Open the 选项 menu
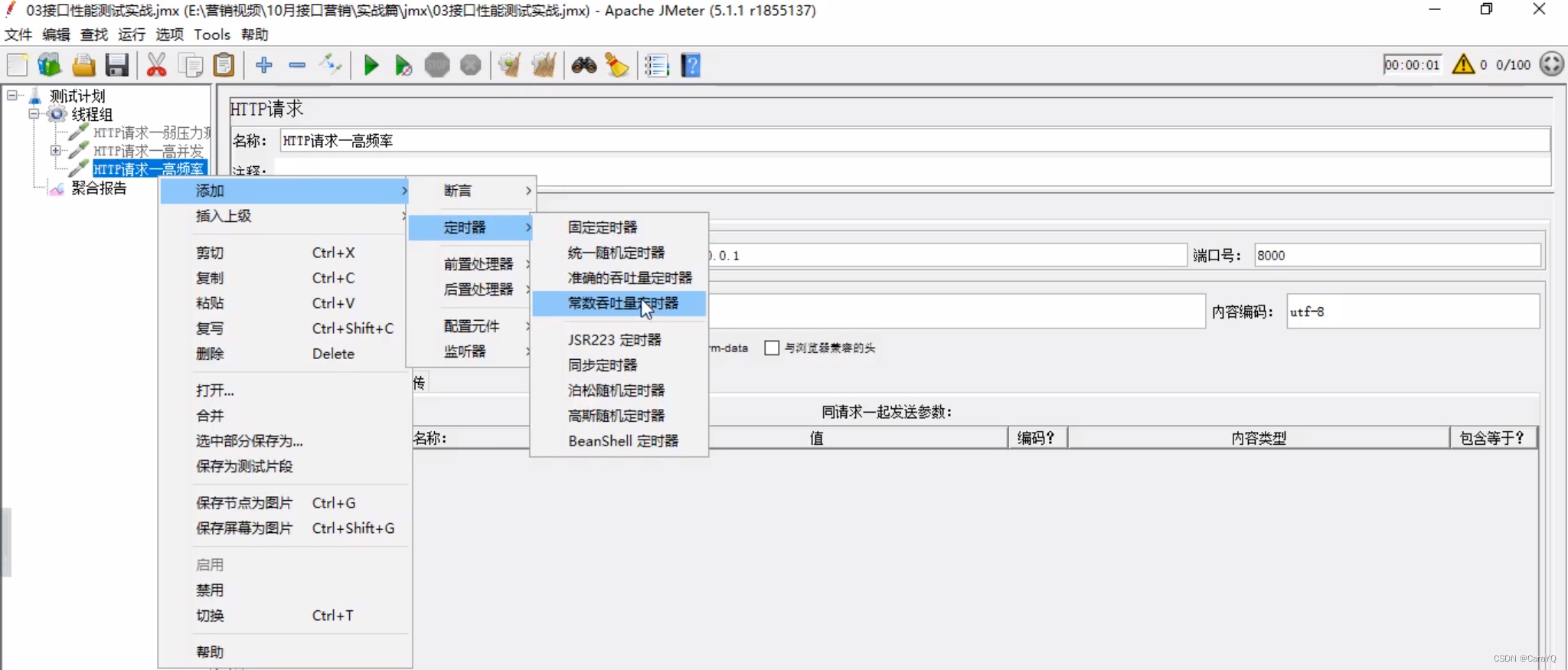The image size is (1568, 670). point(170,34)
